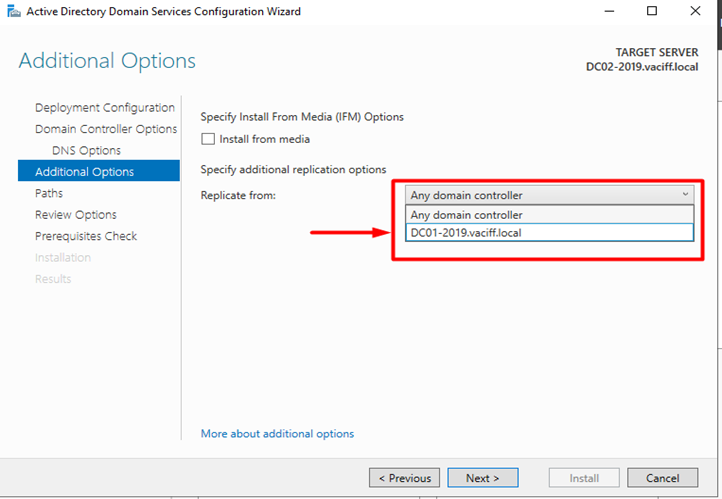Viewport: 722px width, 499px height.
Task: Navigate to Prerequisites Check step
Action: click(x=86, y=237)
